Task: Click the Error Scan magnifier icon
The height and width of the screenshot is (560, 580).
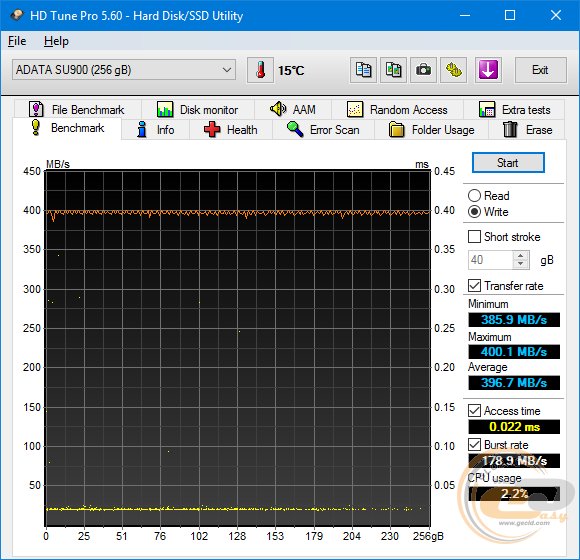Action: pos(295,129)
